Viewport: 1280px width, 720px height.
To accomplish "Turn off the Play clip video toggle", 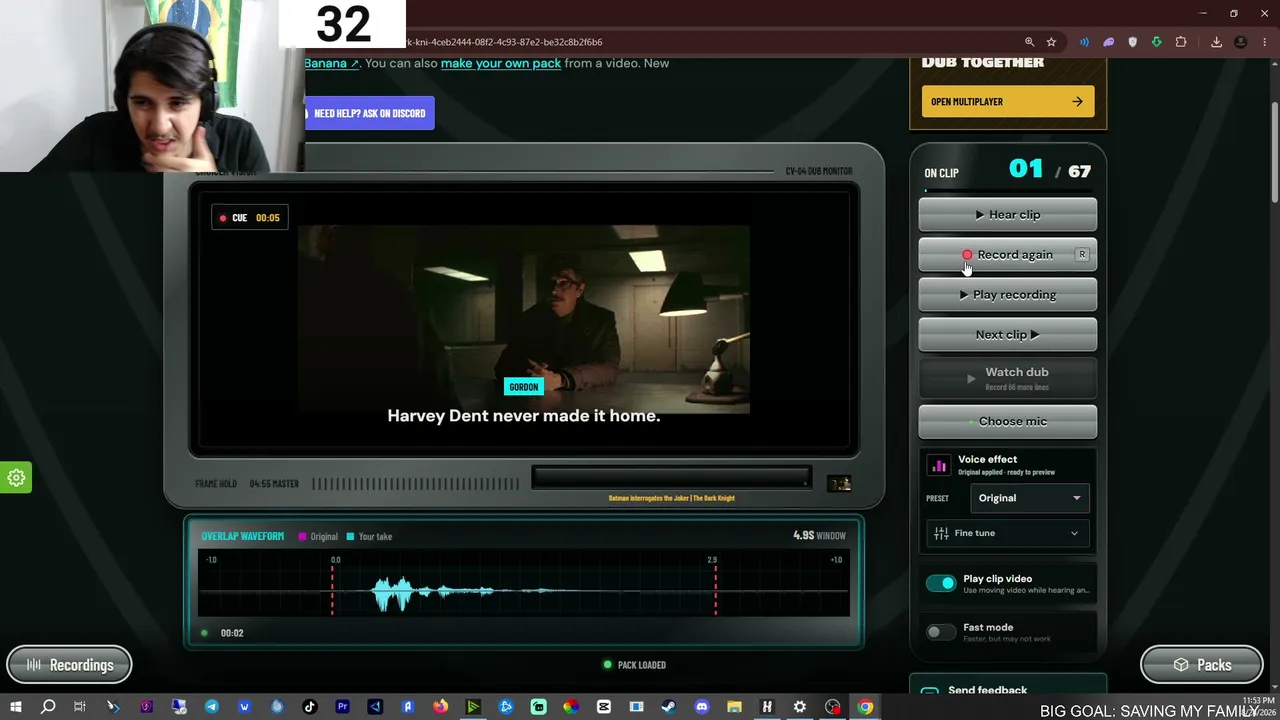I will point(941,584).
